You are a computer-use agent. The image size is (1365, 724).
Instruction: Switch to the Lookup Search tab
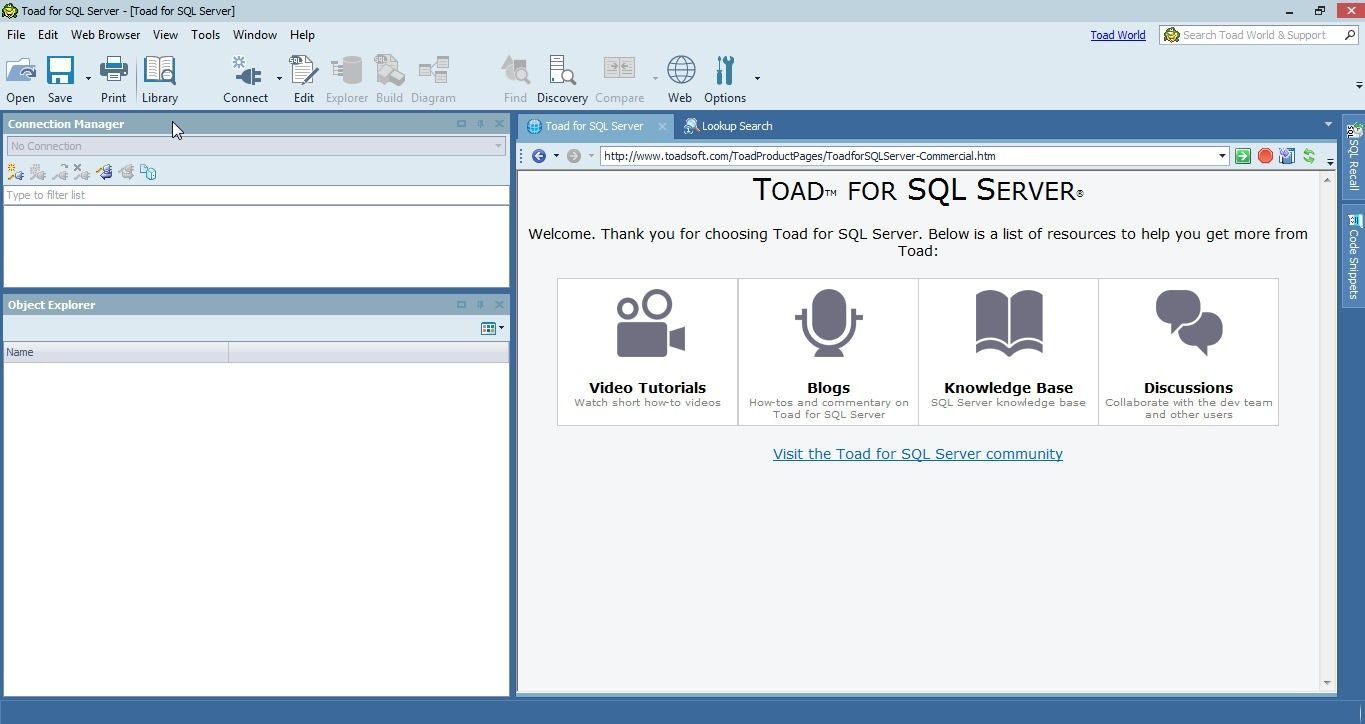coord(728,126)
